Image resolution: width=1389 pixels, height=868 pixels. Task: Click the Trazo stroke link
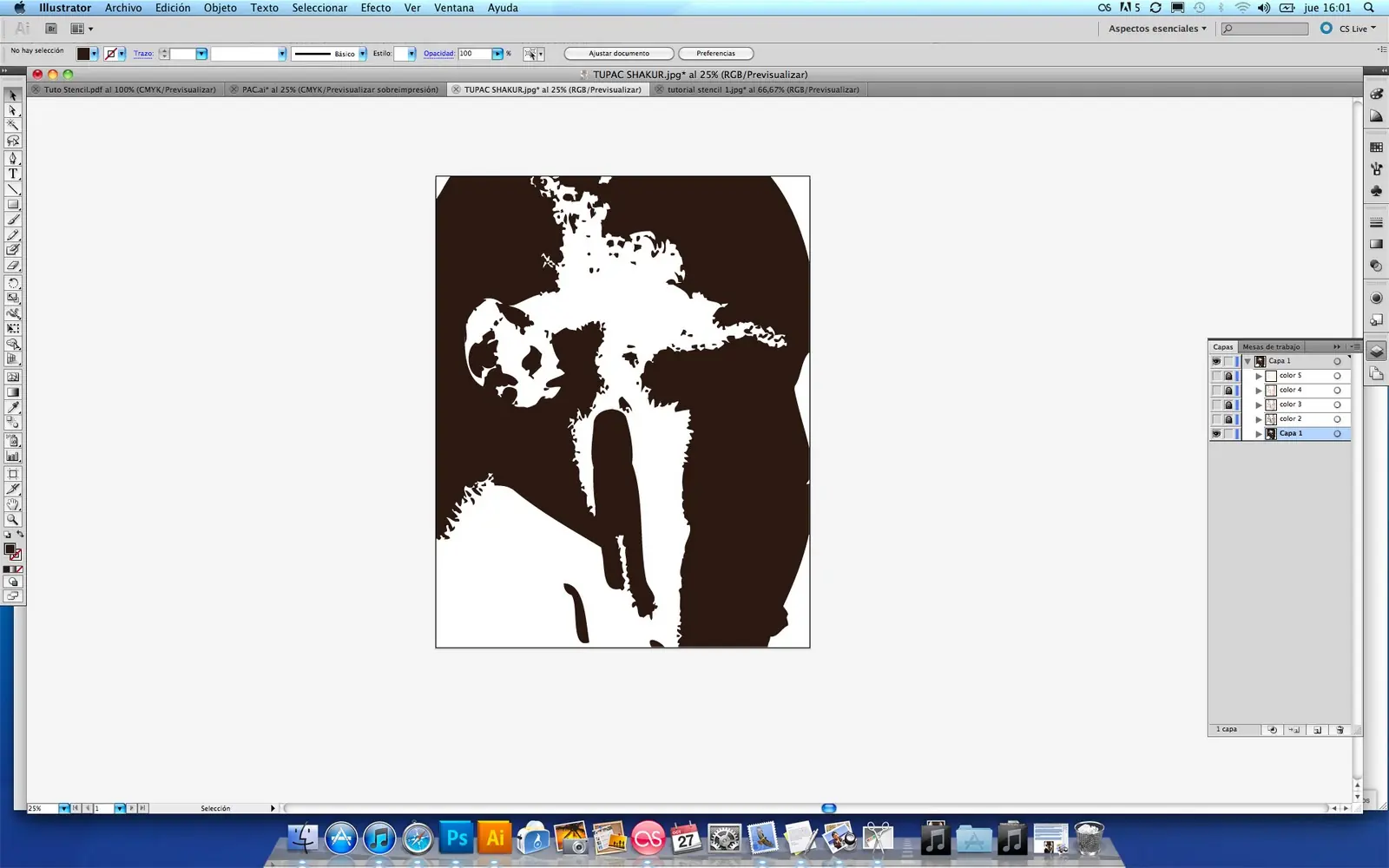pyautogui.click(x=143, y=54)
